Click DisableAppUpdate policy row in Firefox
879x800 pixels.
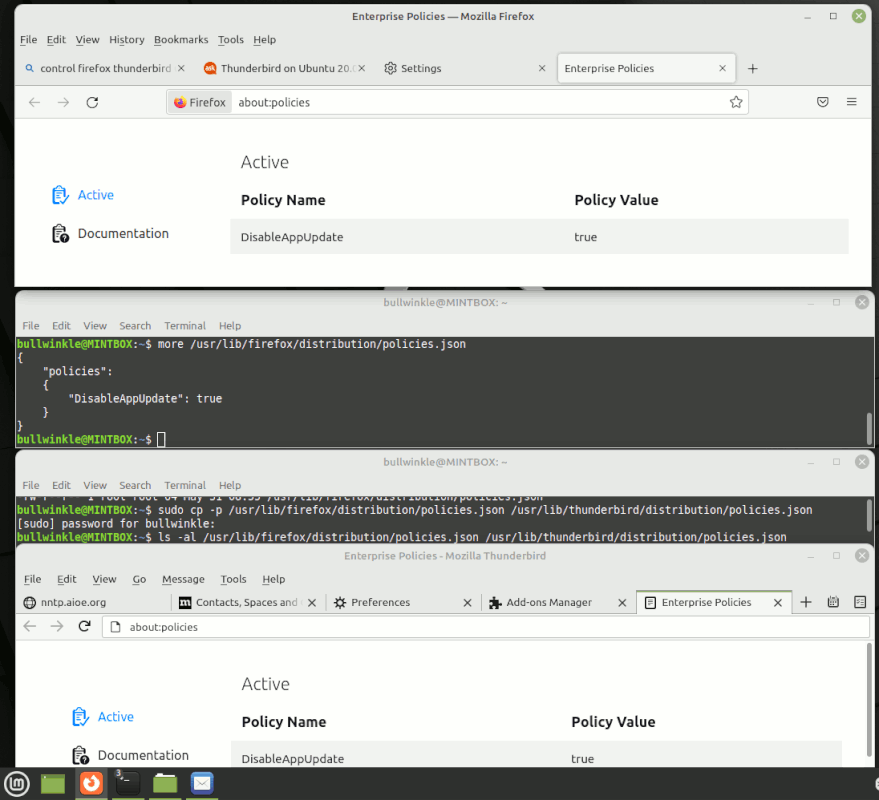click(539, 237)
